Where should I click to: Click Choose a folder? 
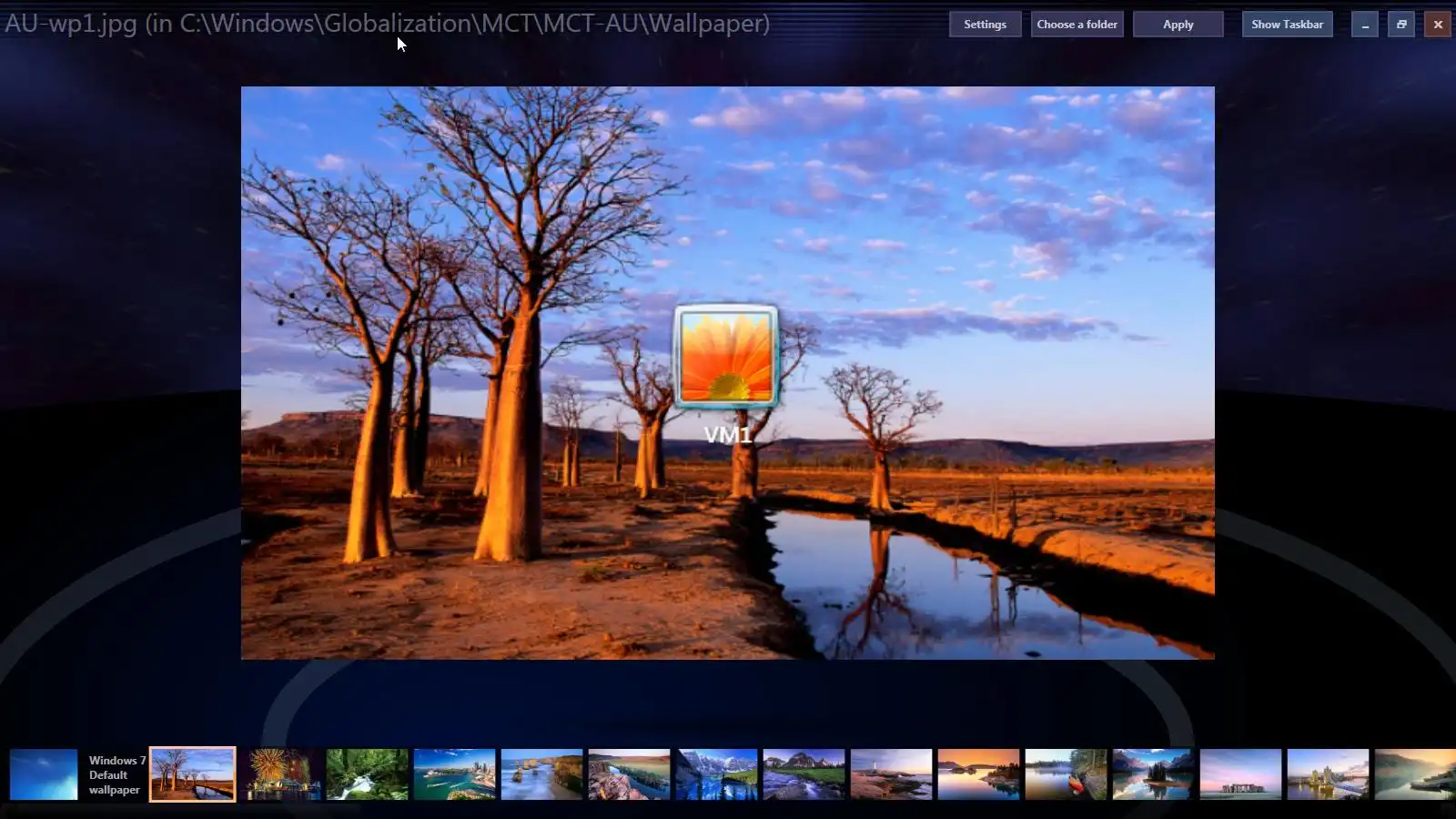pos(1077,25)
